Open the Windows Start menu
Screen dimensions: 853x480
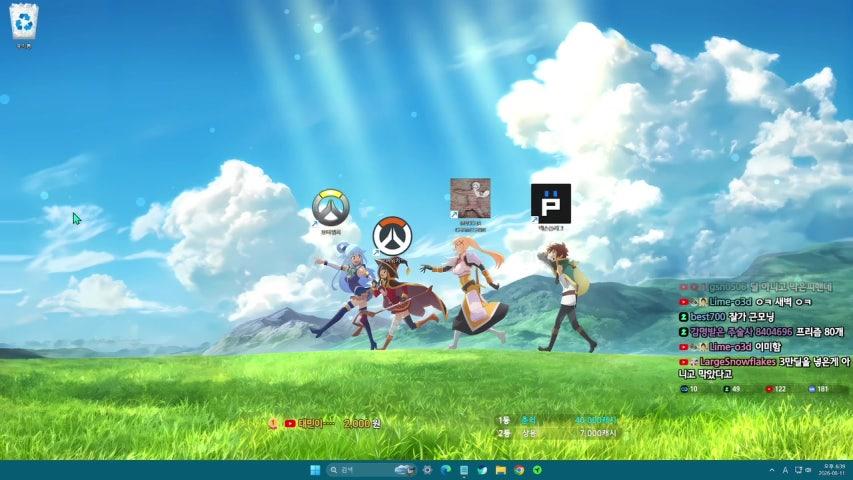click(x=315, y=470)
